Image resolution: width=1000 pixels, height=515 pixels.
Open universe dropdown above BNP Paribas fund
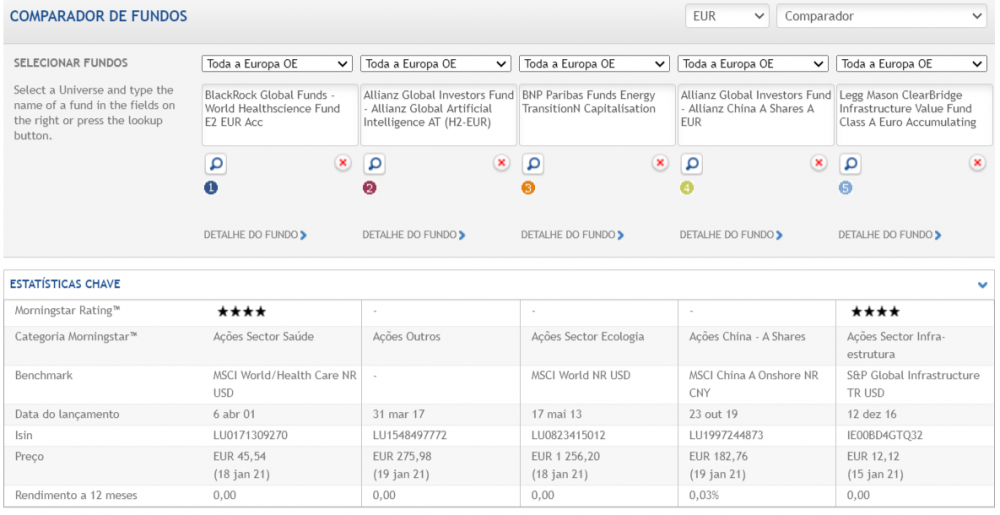594,64
